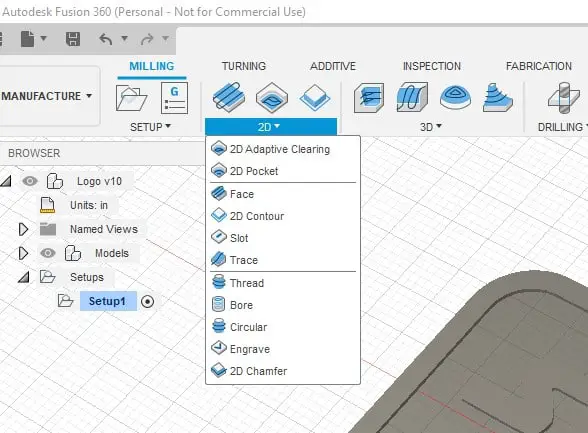The image size is (588, 433).
Task: Click the 3D Adaptive Clearing ribbon icon
Action: point(369,98)
